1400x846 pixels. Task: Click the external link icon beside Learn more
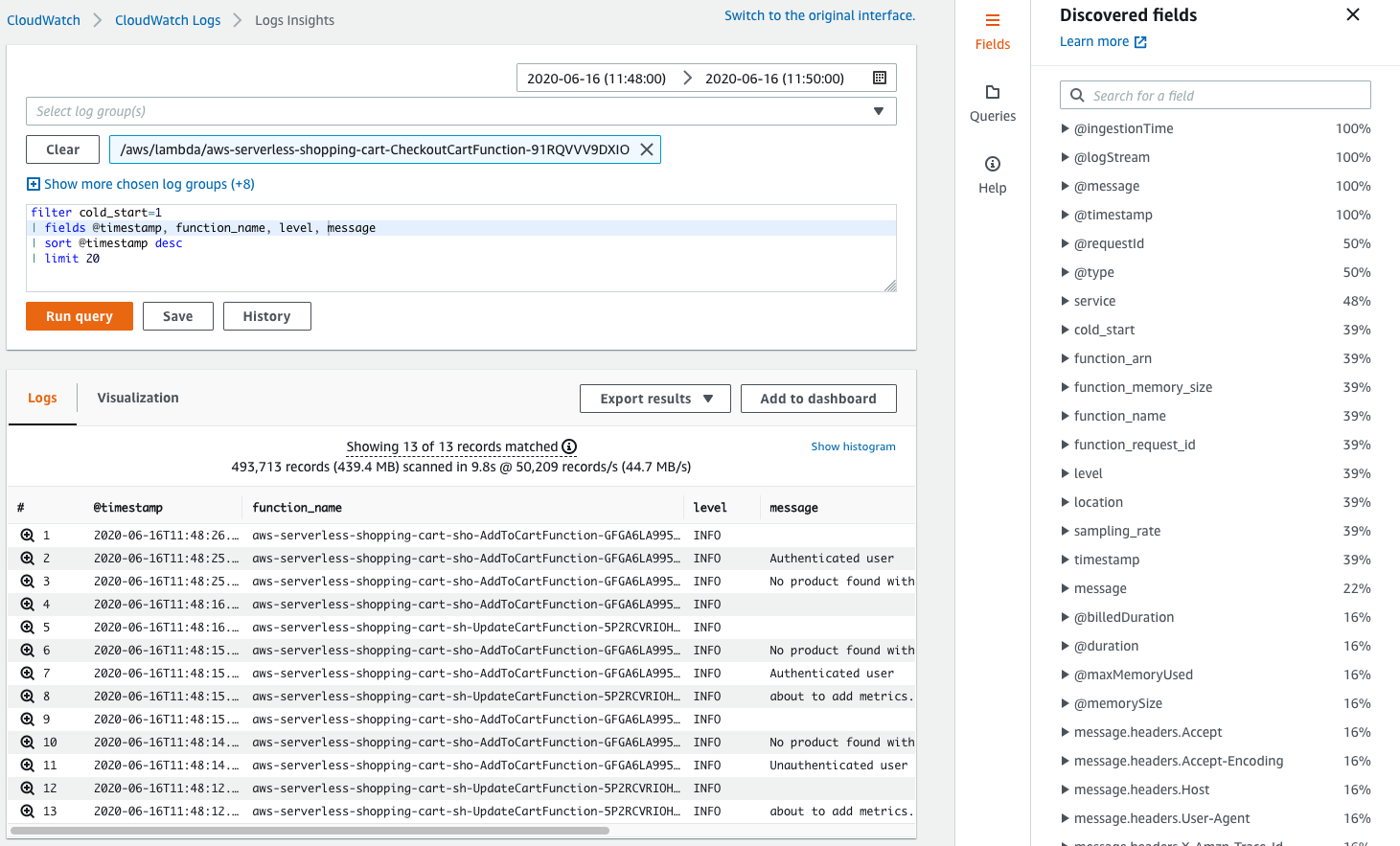click(x=1140, y=42)
